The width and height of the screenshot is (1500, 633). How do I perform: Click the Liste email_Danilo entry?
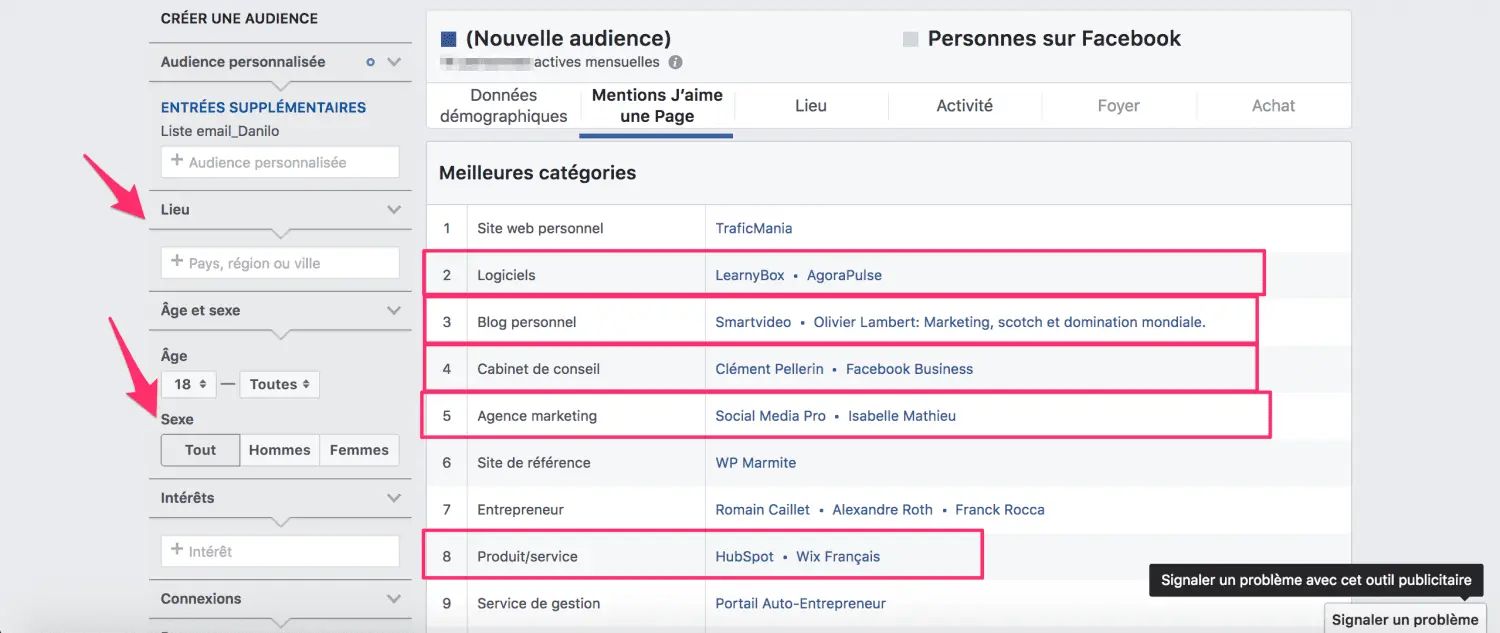[220, 131]
